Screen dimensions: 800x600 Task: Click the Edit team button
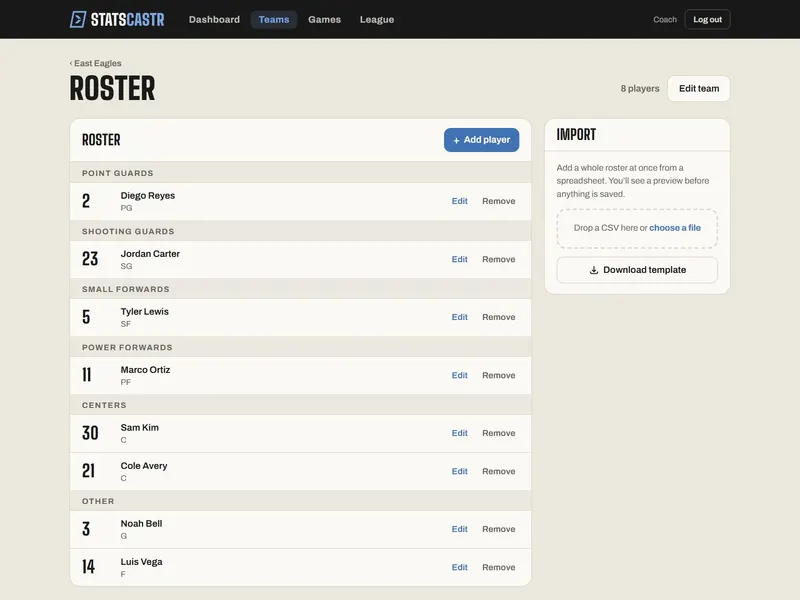(699, 88)
